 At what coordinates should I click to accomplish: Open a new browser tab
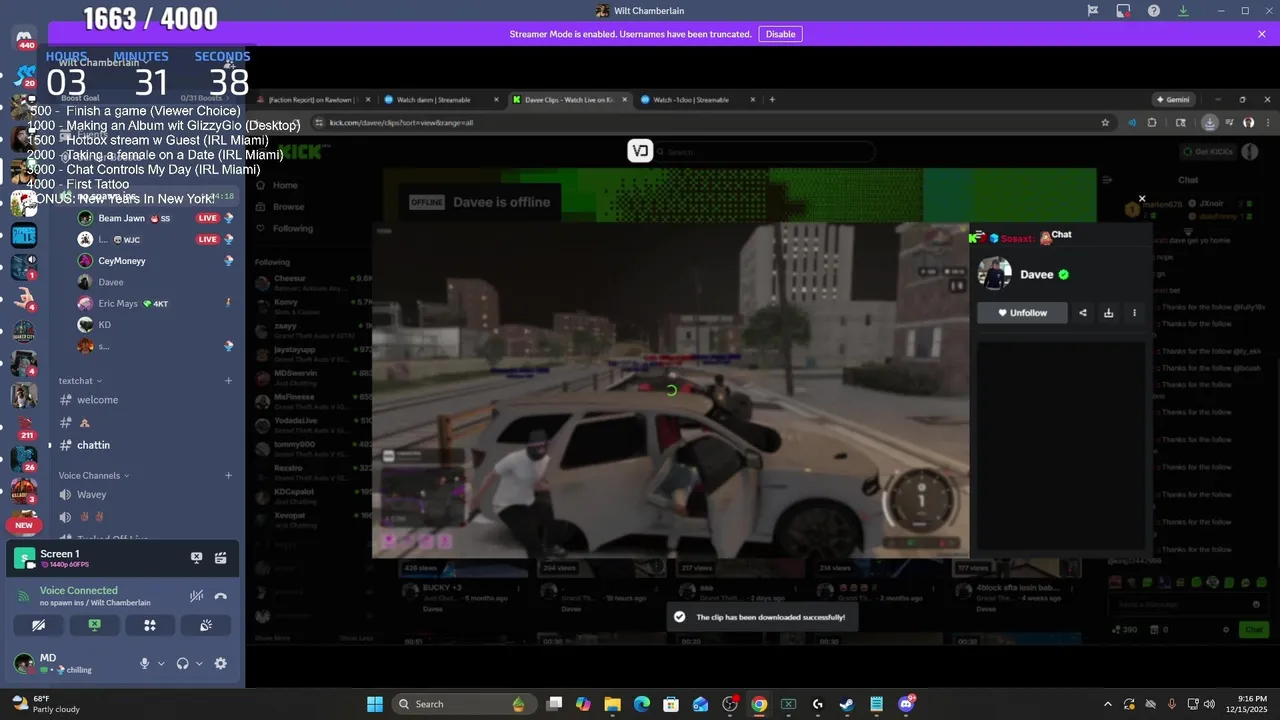(772, 100)
